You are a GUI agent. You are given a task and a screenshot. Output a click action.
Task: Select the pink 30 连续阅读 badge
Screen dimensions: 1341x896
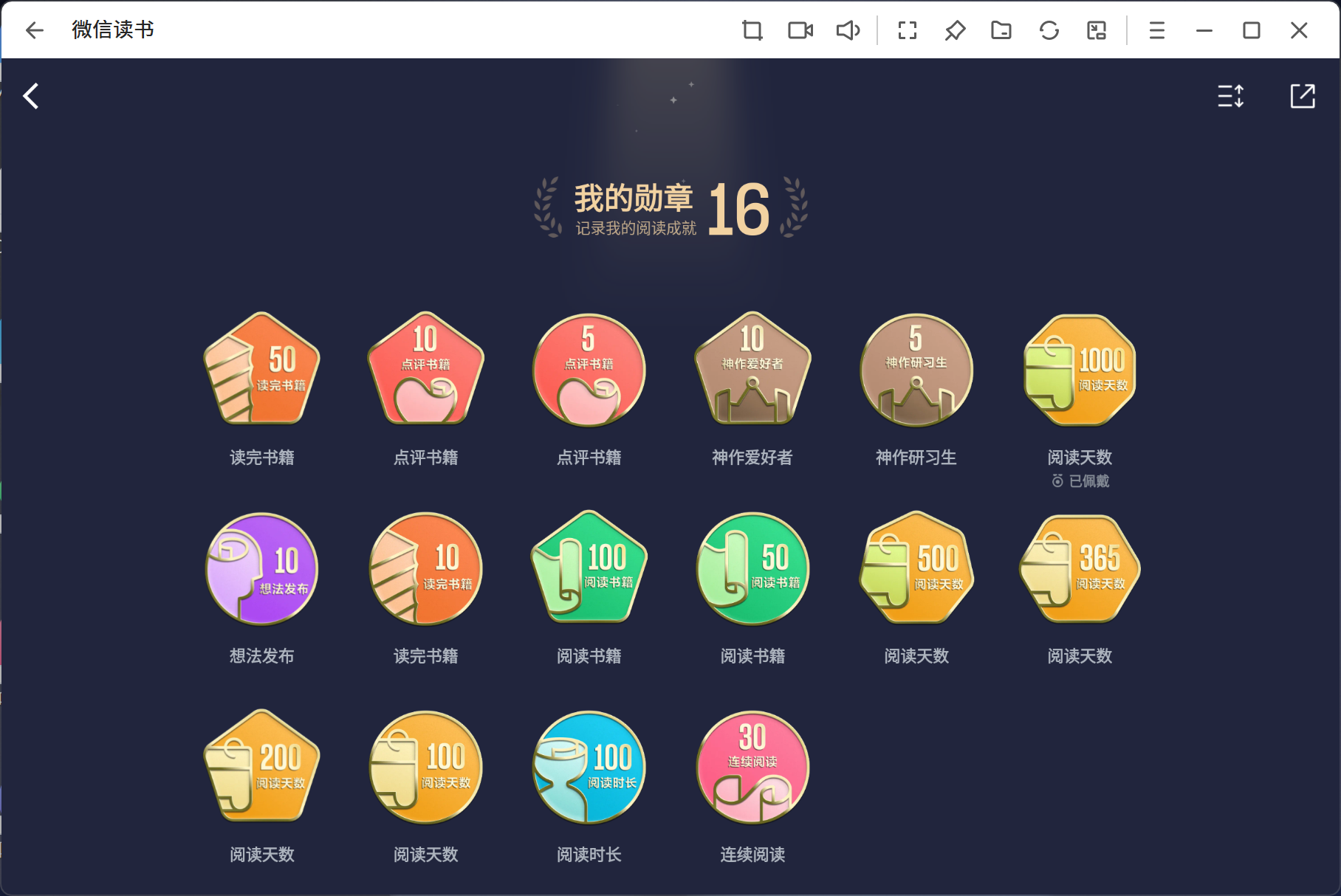pos(752,768)
